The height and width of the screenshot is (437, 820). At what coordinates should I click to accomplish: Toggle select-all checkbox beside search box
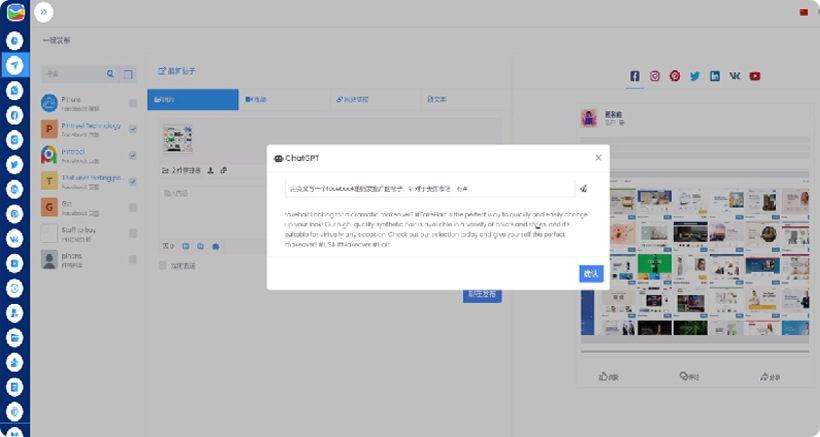click(128, 74)
